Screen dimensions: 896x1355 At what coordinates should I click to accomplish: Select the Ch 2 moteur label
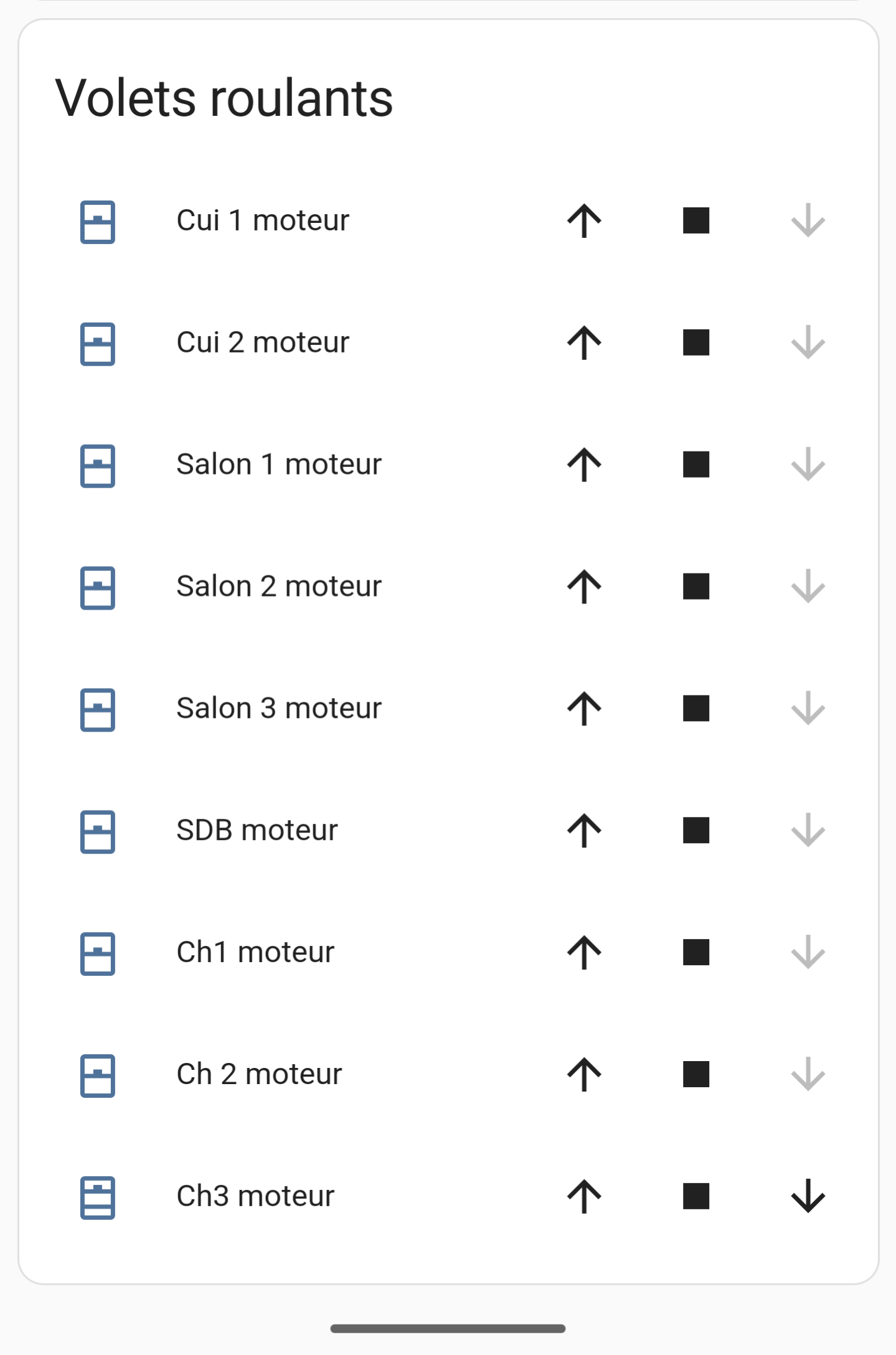[259, 1075]
